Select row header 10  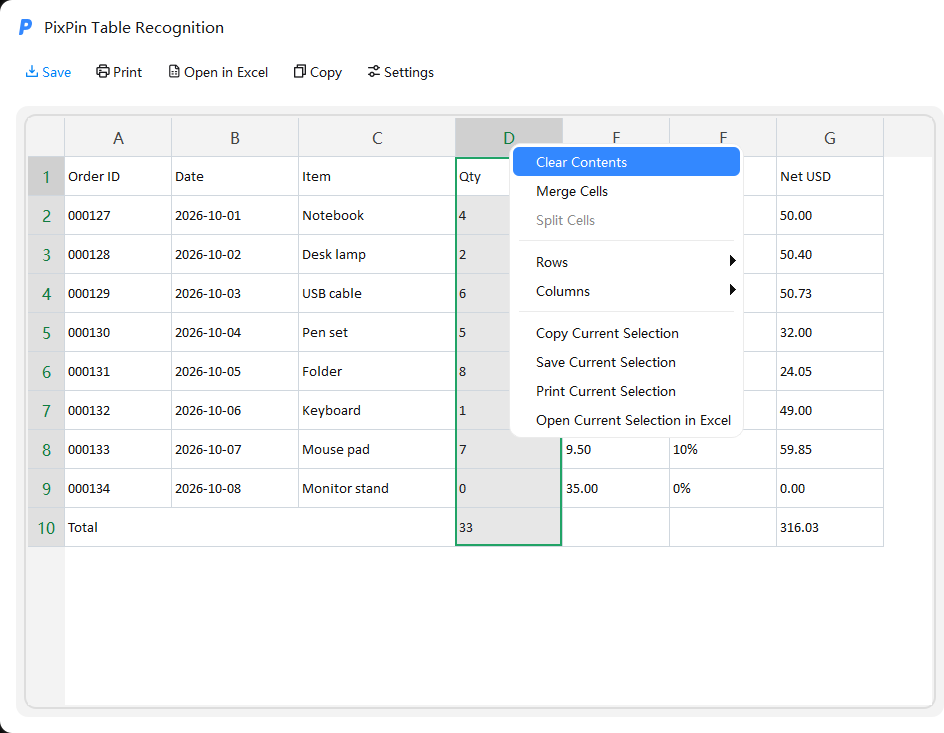46,528
